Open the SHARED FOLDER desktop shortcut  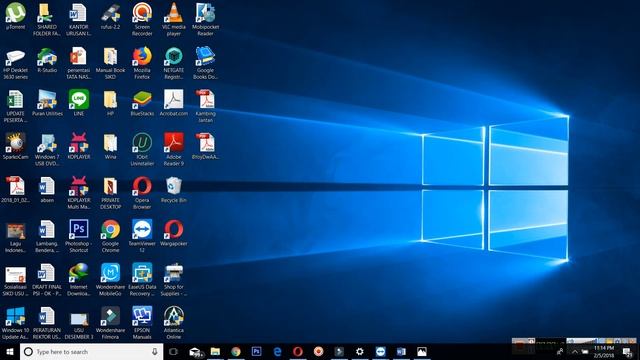47,19
